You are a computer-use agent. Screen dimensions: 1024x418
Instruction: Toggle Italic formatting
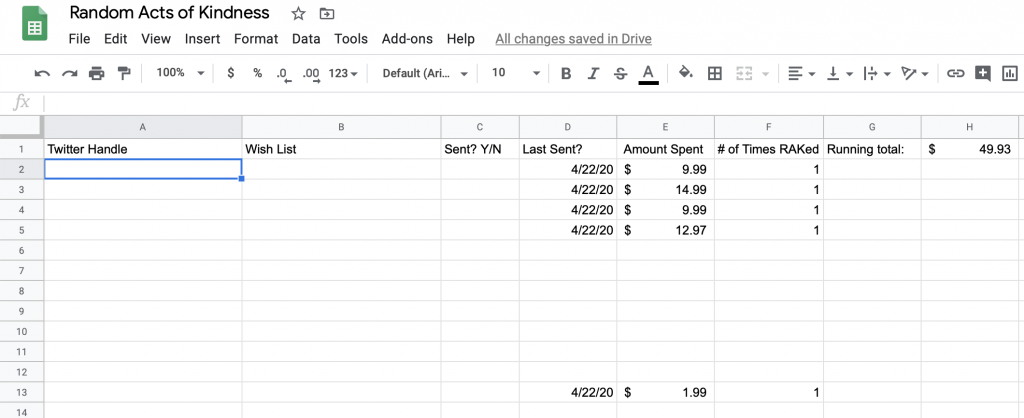coord(593,73)
